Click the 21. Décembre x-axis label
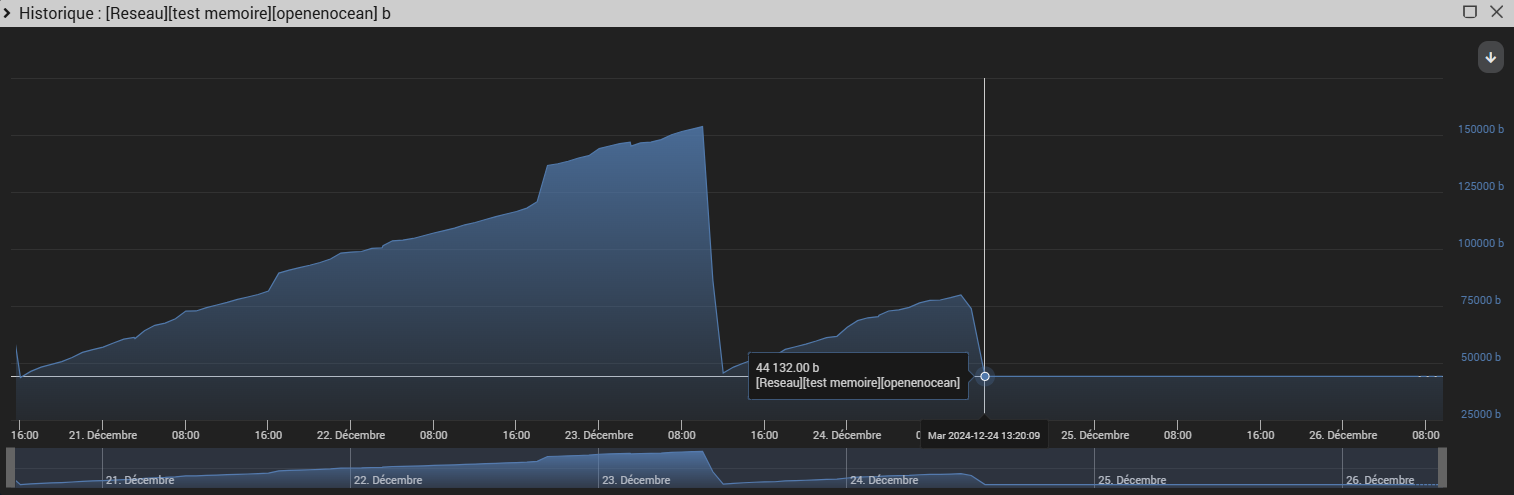The image size is (1514, 495). [x=103, y=435]
